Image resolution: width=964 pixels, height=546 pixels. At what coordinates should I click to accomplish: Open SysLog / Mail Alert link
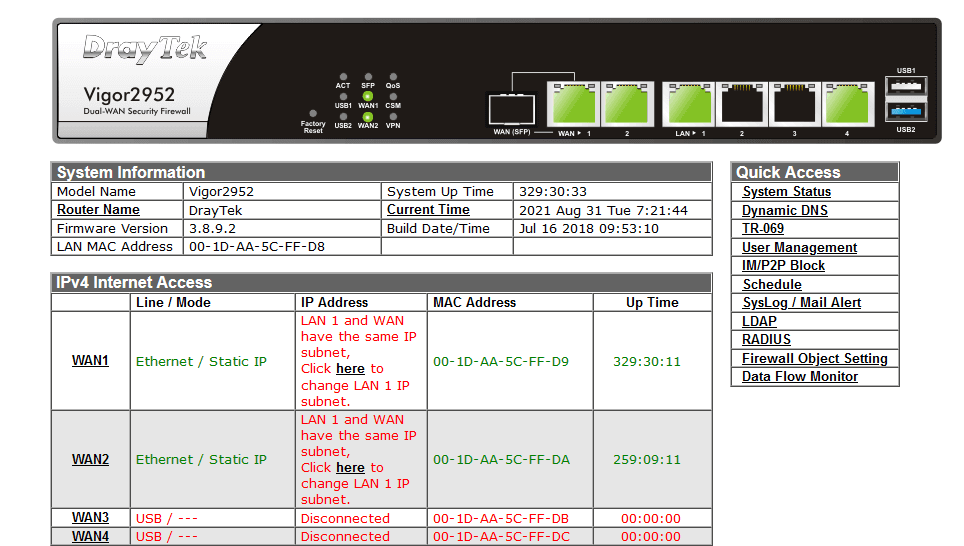pos(801,303)
